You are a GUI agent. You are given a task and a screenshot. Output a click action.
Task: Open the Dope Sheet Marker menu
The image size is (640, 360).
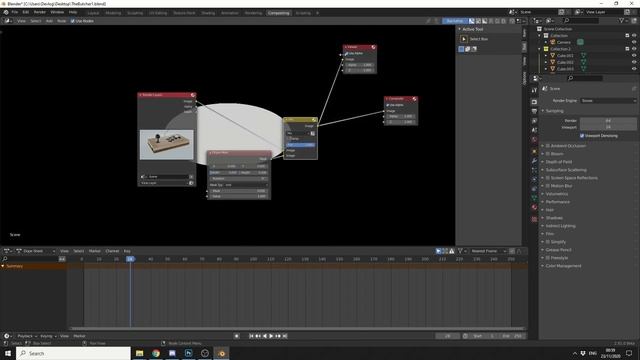pos(94,251)
